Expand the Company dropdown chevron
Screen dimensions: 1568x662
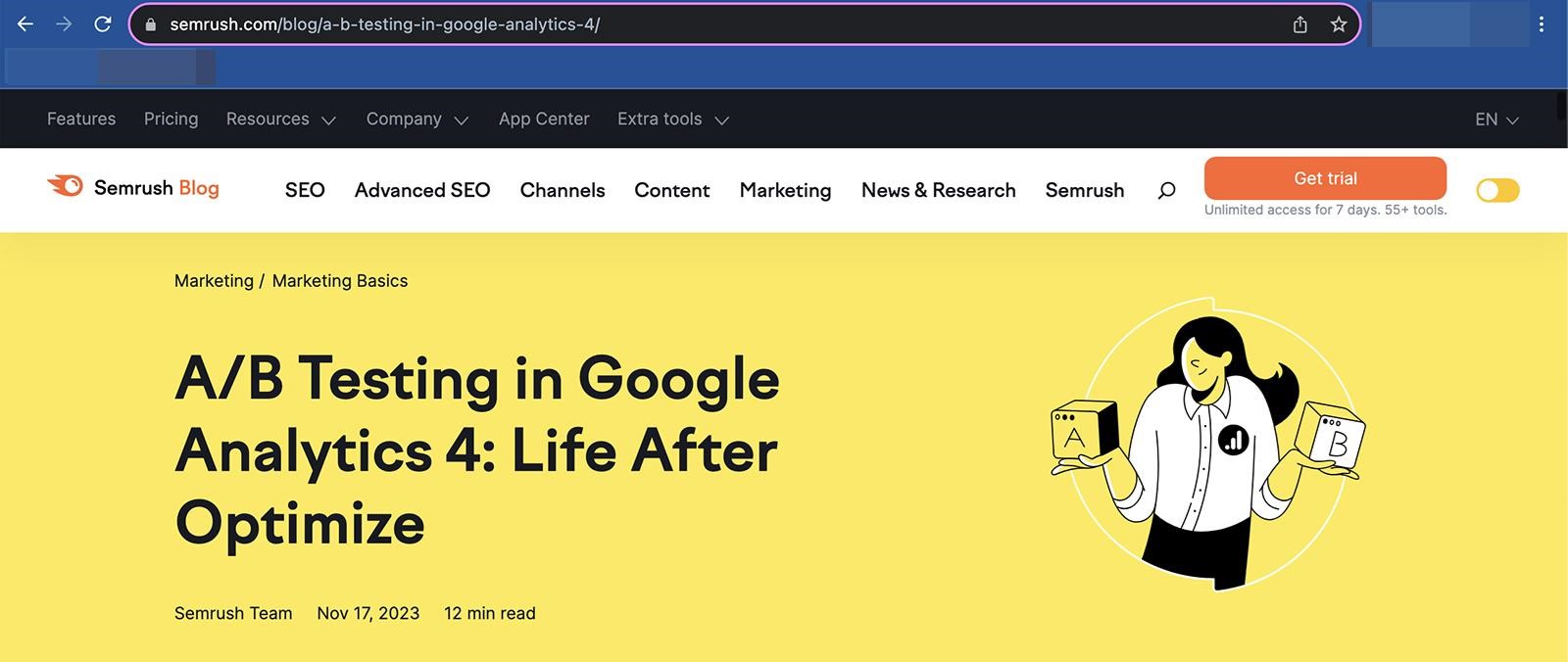coord(462,120)
